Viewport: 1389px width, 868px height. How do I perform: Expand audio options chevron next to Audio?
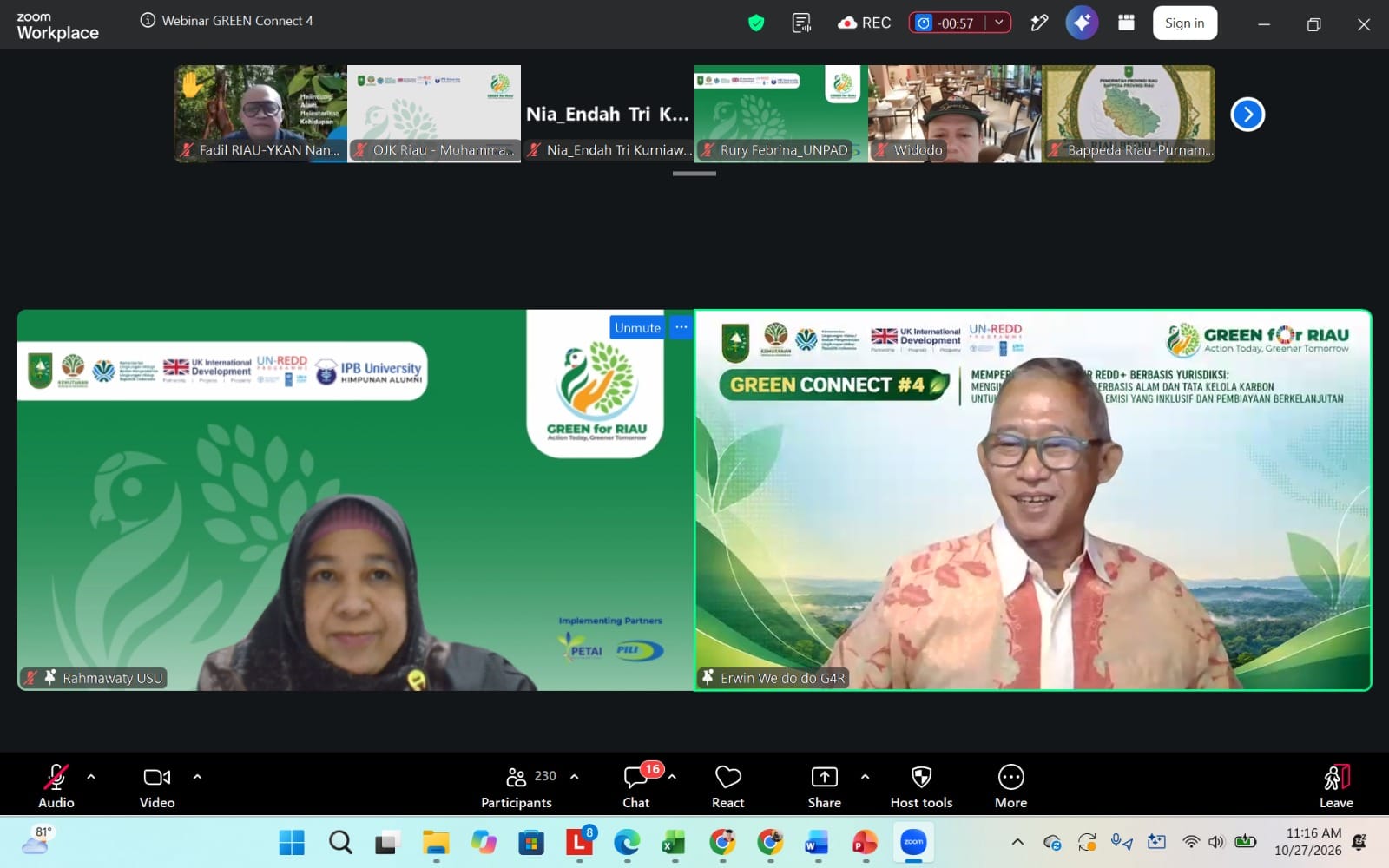(x=91, y=777)
